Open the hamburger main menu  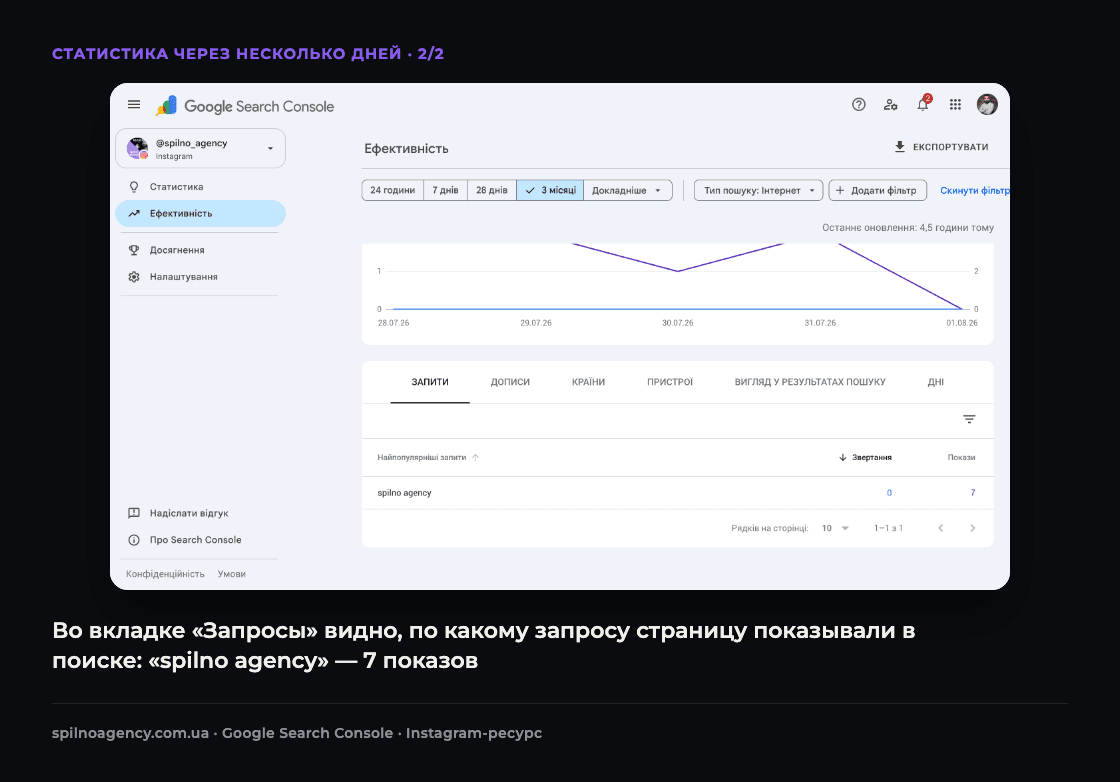pos(134,104)
